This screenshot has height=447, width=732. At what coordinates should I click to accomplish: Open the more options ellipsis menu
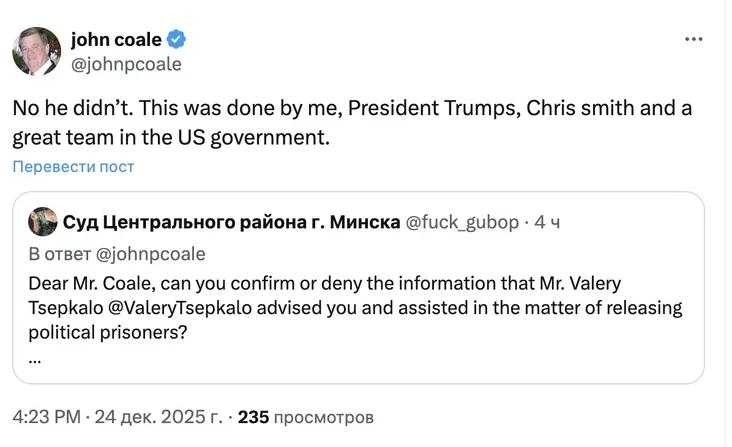click(x=694, y=39)
